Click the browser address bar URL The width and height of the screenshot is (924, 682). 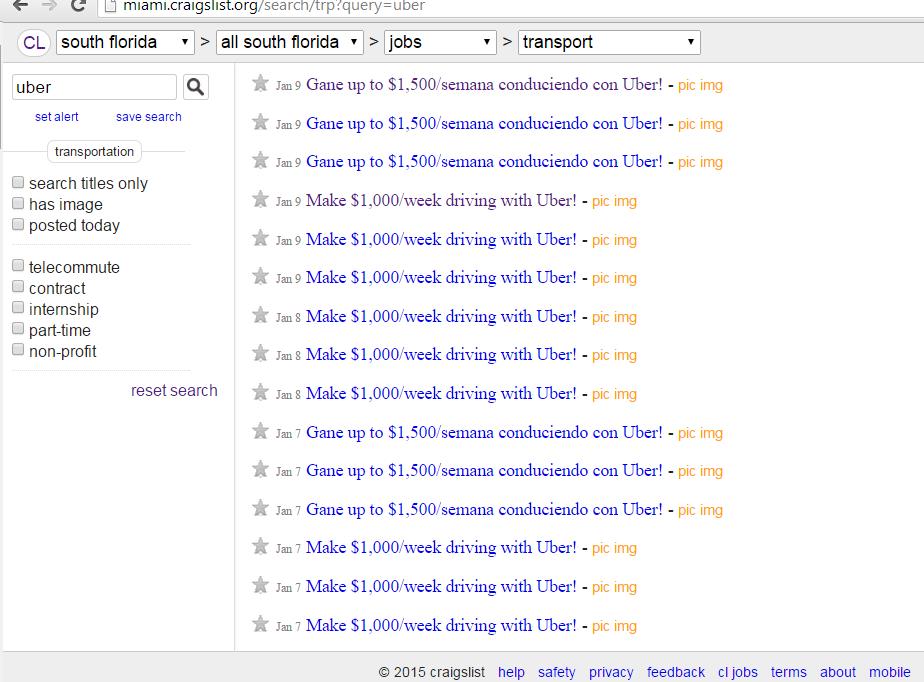273,6
